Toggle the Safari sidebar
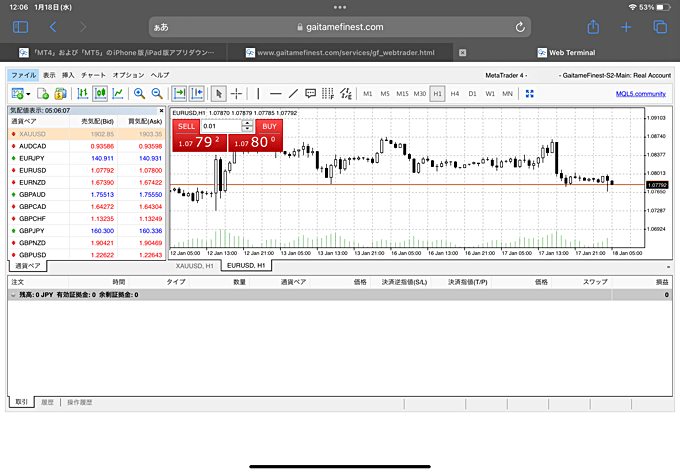Image resolution: width=680 pixels, height=473 pixels. (x=20, y=27)
